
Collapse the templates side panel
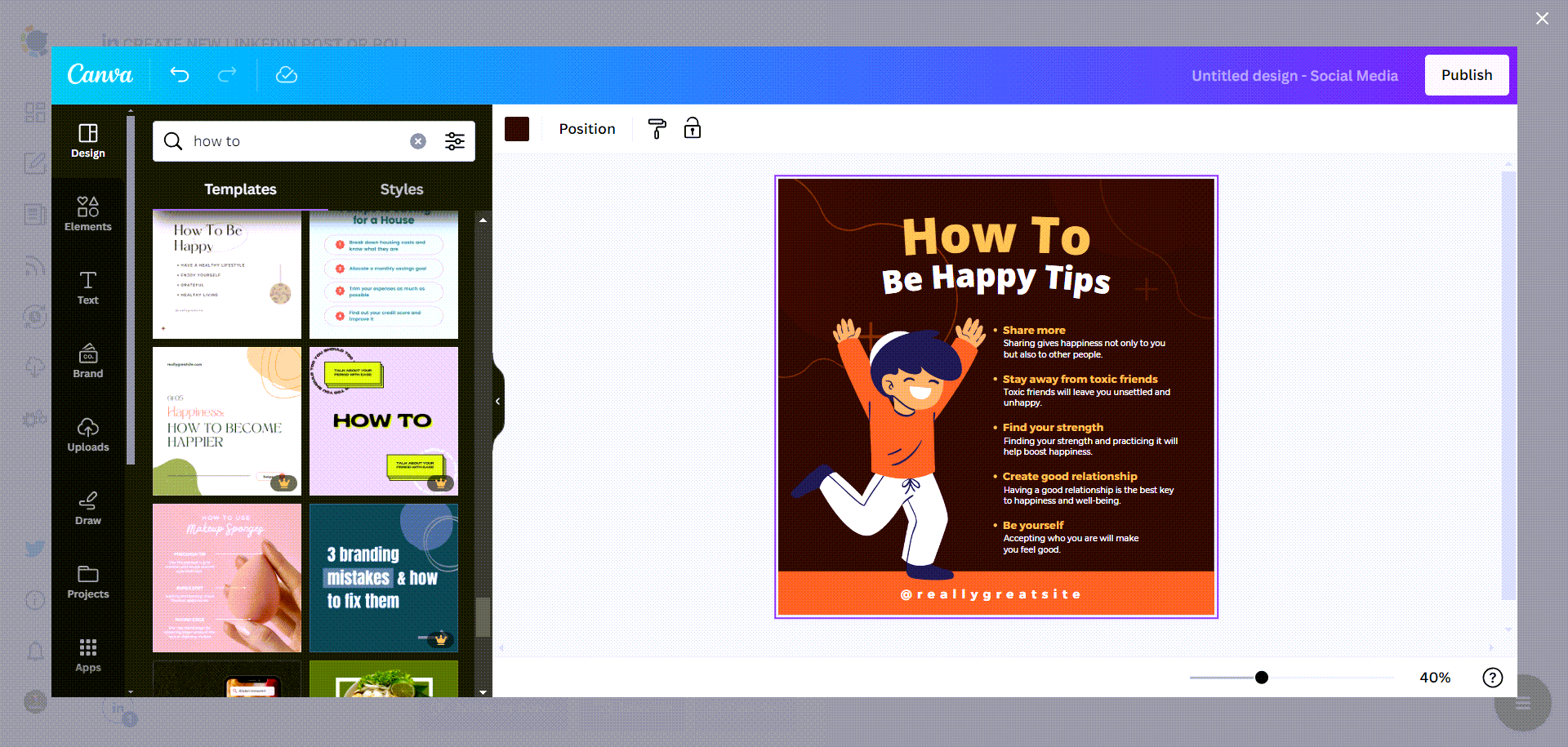click(497, 401)
